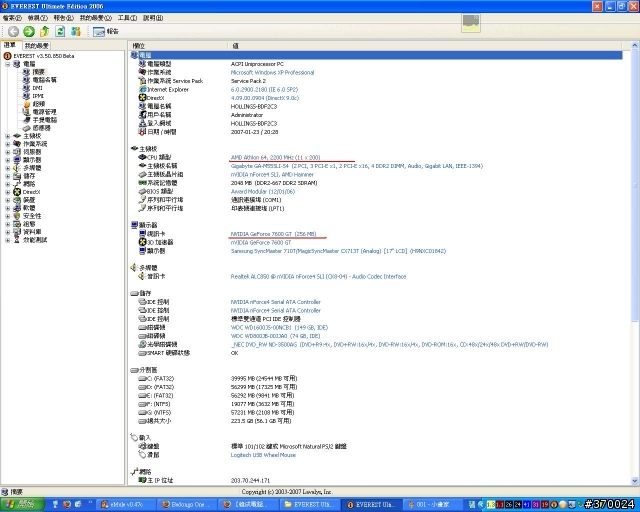The height and width of the screenshot is (512, 640).
Task: Open the Gigabyte GA-M55SLI-S4 motherboard link
Action: tap(357, 166)
